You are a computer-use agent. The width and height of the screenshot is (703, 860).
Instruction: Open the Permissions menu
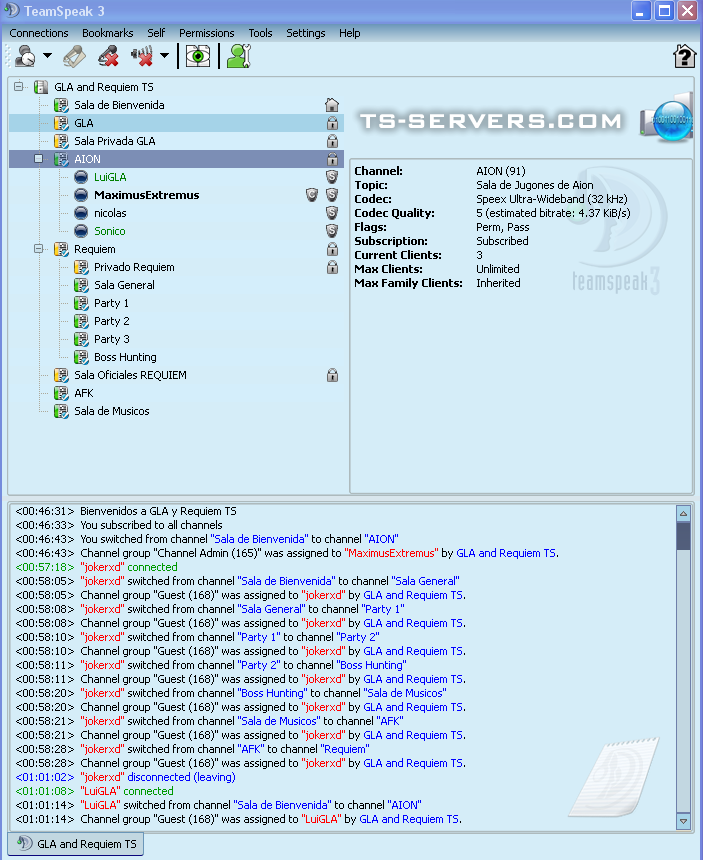tap(207, 33)
